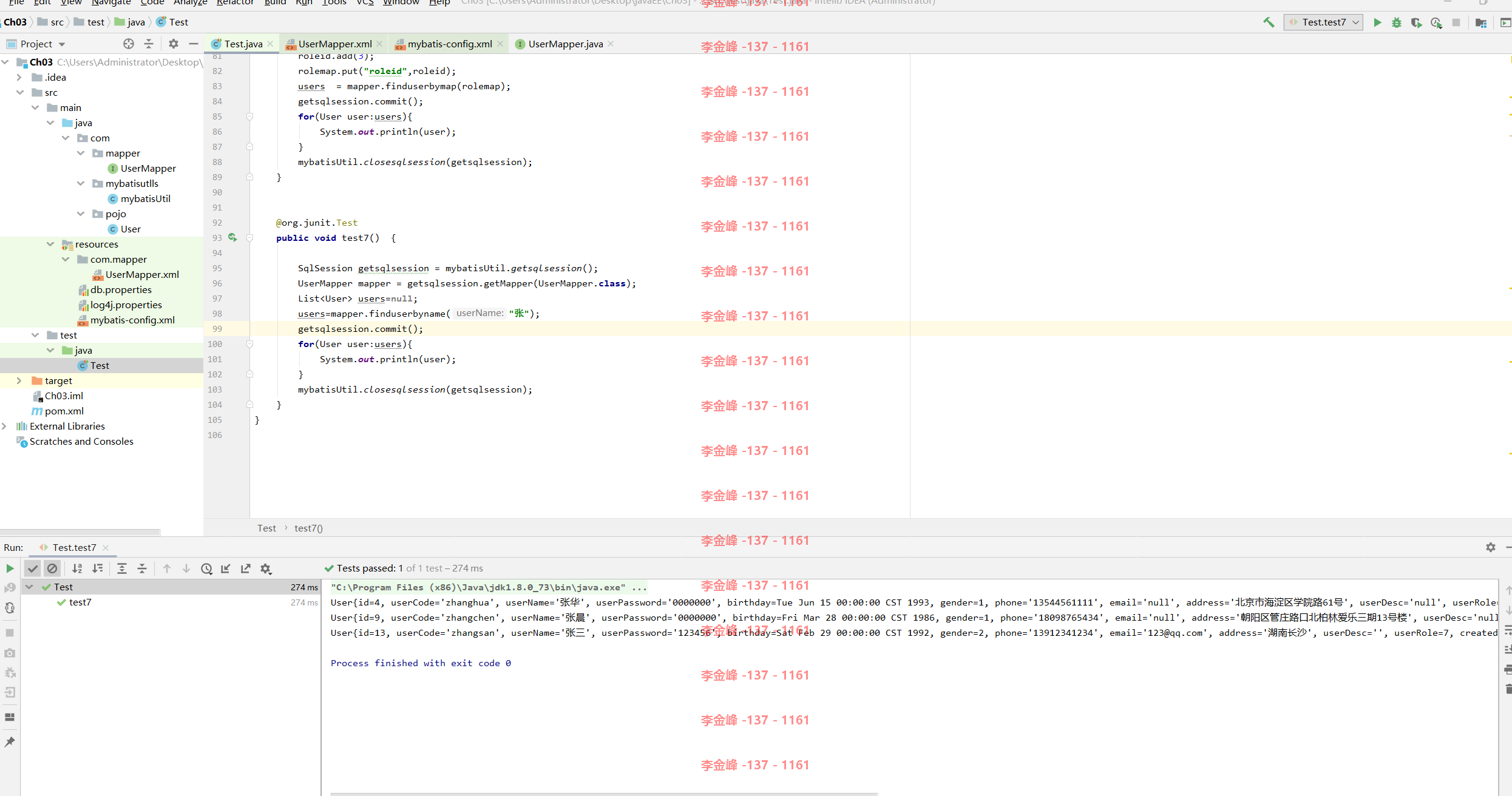
Task: Switch to UserMapper.java editor tab
Action: pyautogui.click(x=564, y=44)
